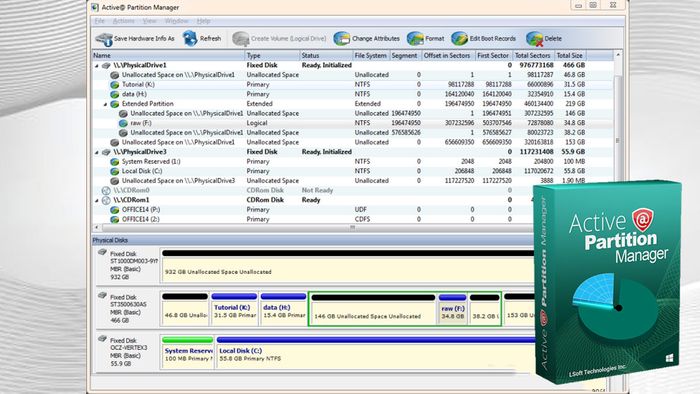Collapse the PhysicalDrive3 tree node

[97, 152]
